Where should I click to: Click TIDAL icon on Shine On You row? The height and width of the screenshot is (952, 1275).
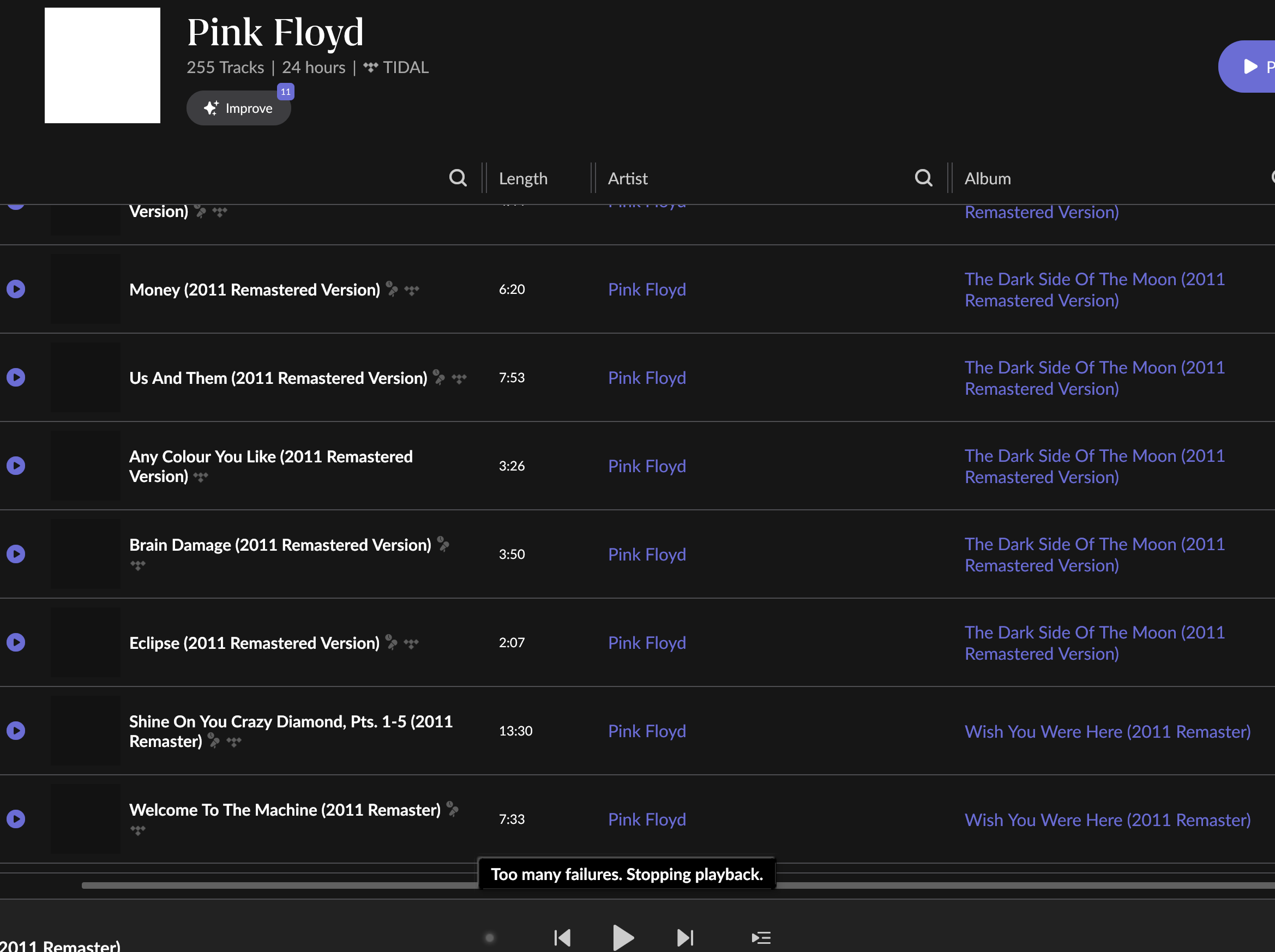(233, 742)
